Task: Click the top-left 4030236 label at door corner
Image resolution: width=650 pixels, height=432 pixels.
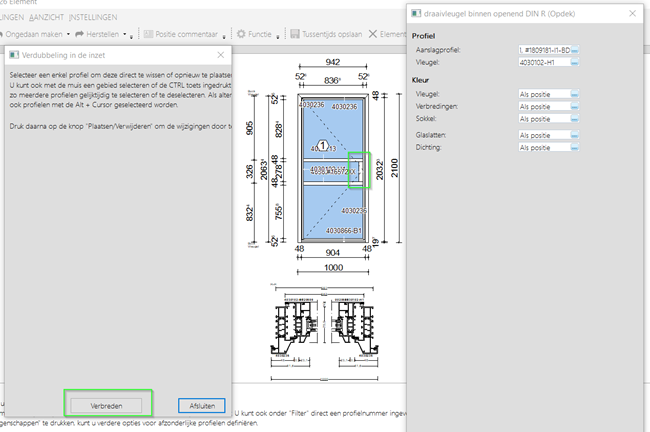Action: point(312,105)
